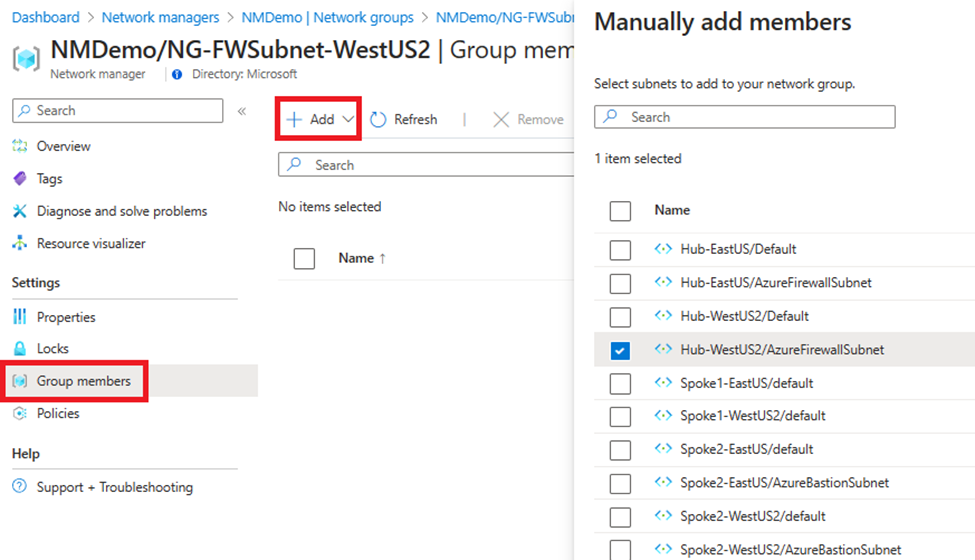The width and height of the screenshot is (975, 560).
Task: Collapse the sidebar with double chevron
Action: coord(242,111)
